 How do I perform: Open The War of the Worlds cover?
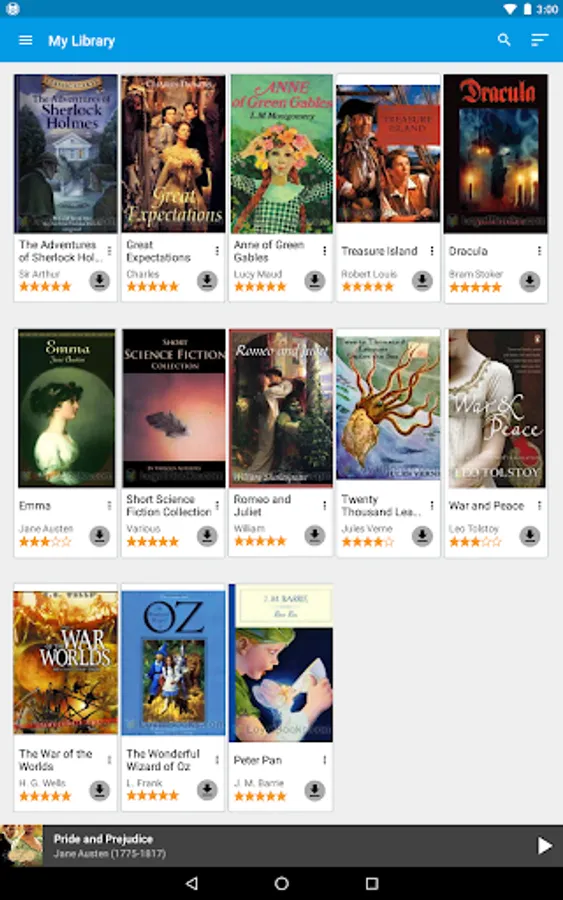point(65,662)
